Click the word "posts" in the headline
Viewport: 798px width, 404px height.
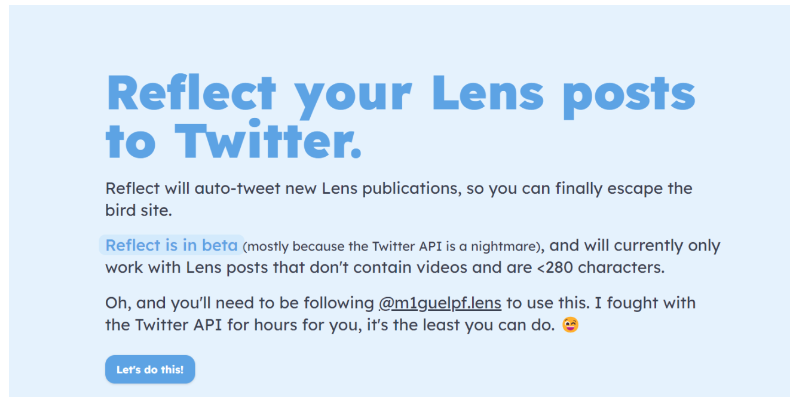pos(629,97)
